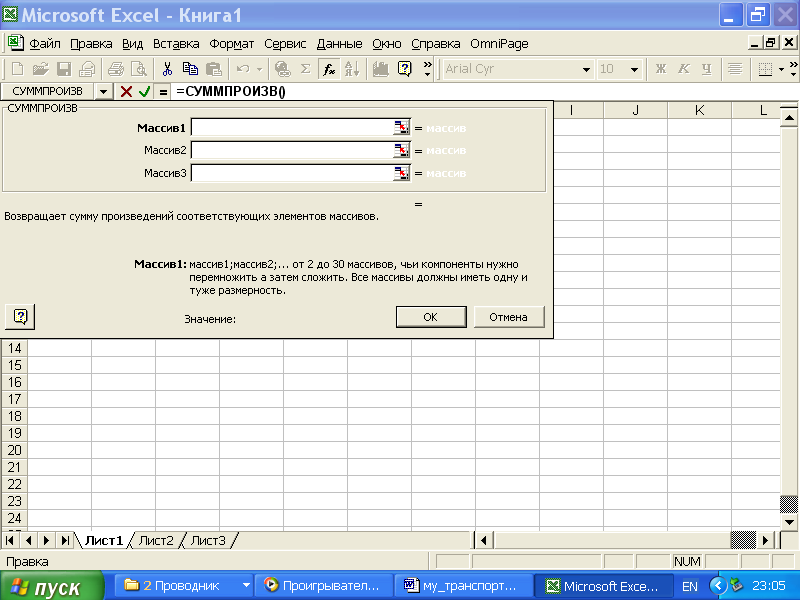The image size is (800, 600).
Task: Click the horizontal scrollbar right arrow
Action: [x=765, y=540]
